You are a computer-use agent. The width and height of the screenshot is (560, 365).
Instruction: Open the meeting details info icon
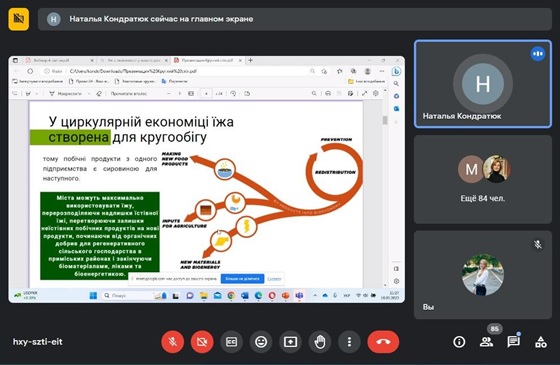coord(459,342)
